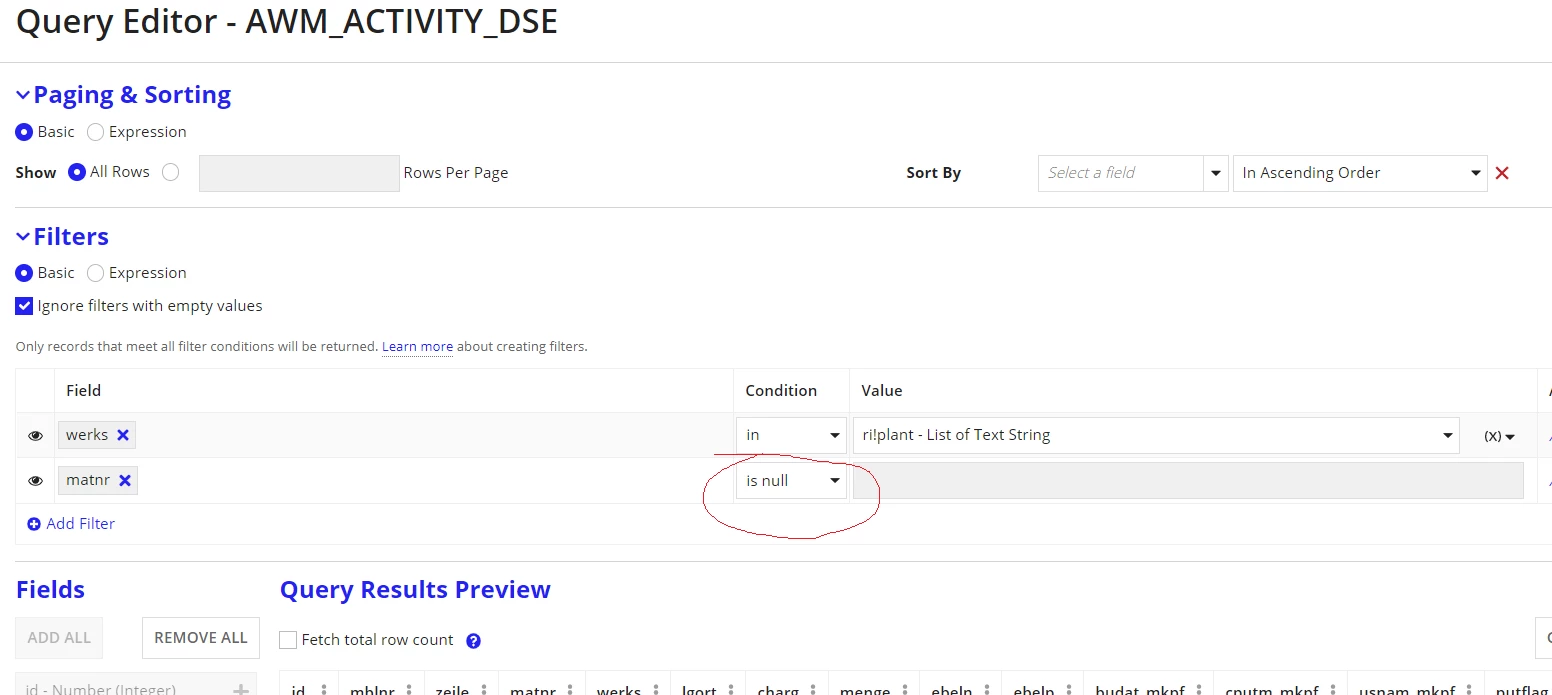Screen dimensions: 1552x695
Task: Open the 'is null' condition dropdown for matnr
Action: [x=792, y=481]
